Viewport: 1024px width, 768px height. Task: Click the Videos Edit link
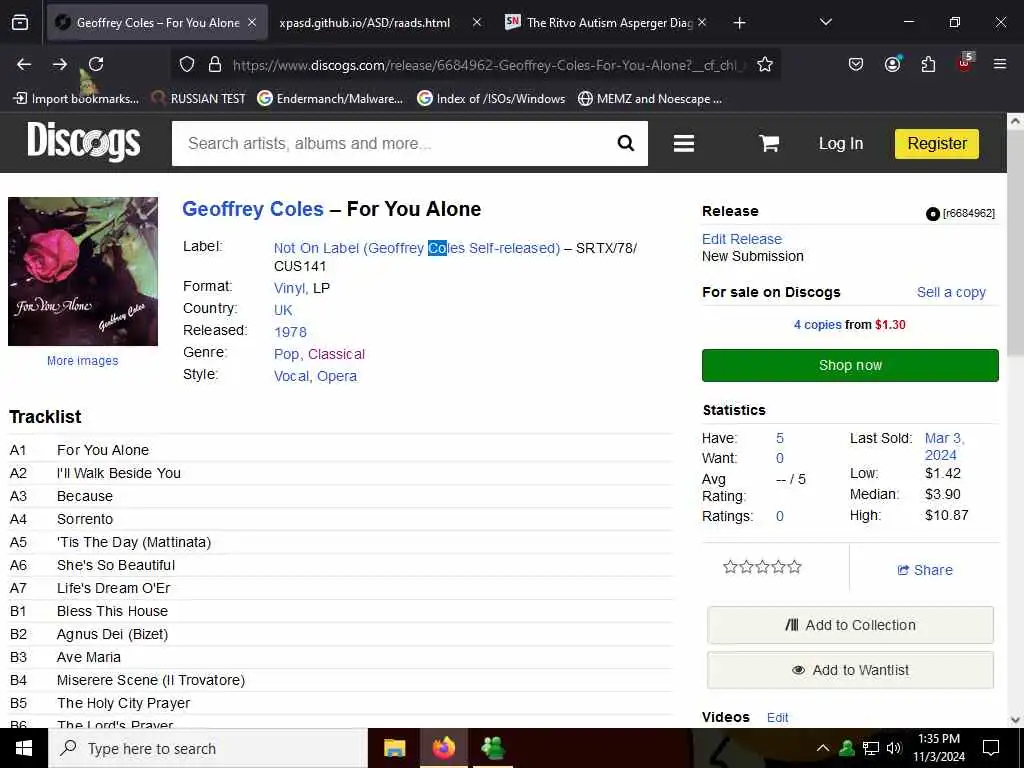click(x=777, y=718)
